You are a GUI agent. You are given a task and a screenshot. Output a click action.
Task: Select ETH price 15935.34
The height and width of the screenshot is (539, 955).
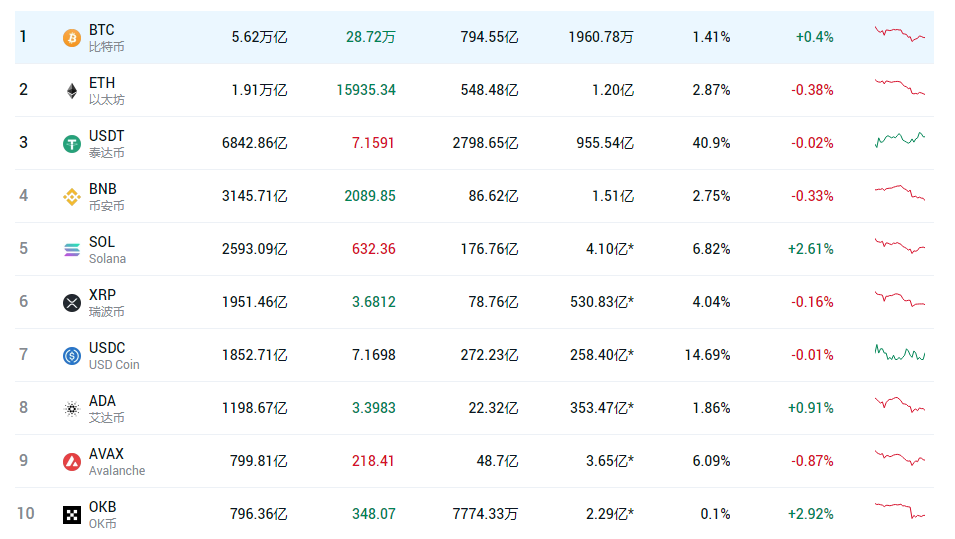366,90
